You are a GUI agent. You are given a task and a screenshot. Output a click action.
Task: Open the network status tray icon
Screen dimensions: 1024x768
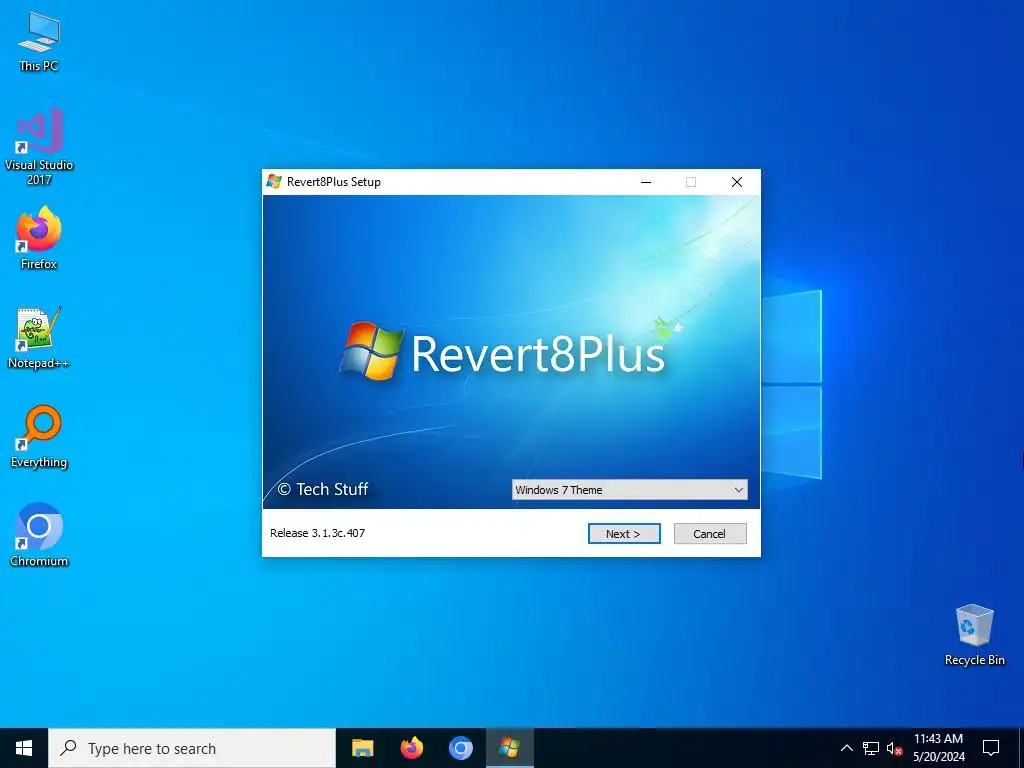pos(871,748)
